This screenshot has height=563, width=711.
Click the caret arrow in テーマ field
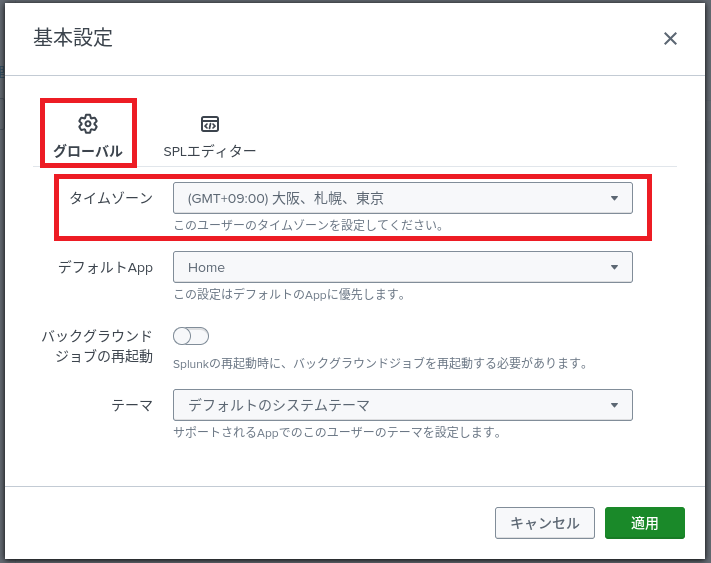click(615, 405)
